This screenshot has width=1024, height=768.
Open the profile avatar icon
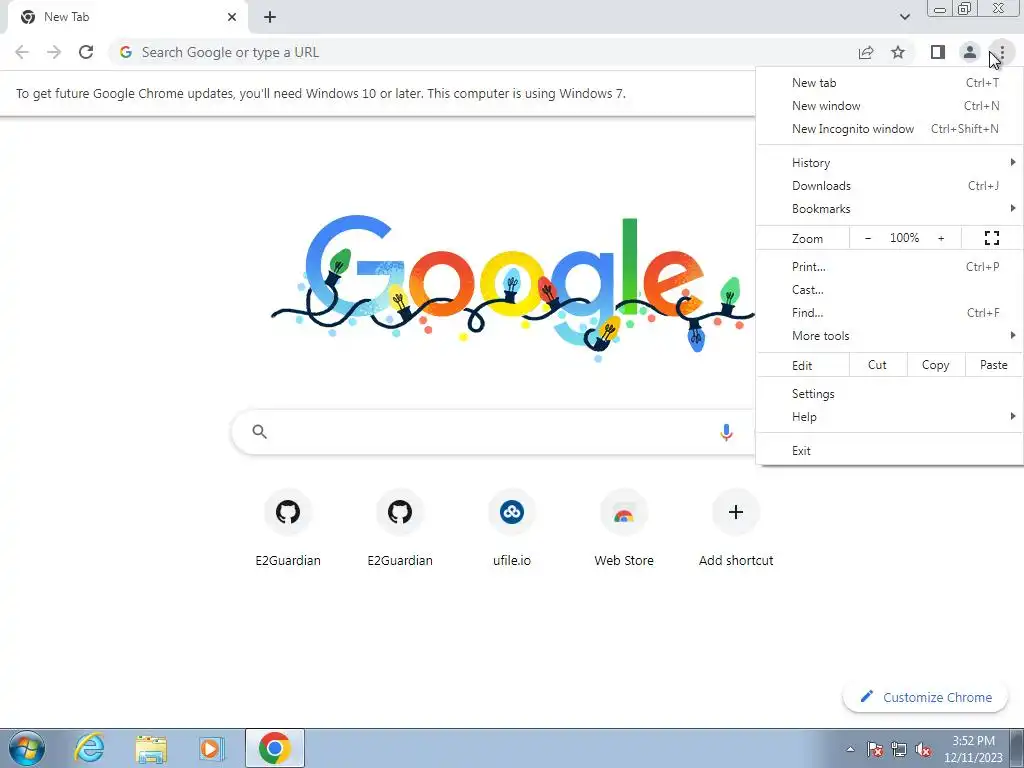coord(970,52)
